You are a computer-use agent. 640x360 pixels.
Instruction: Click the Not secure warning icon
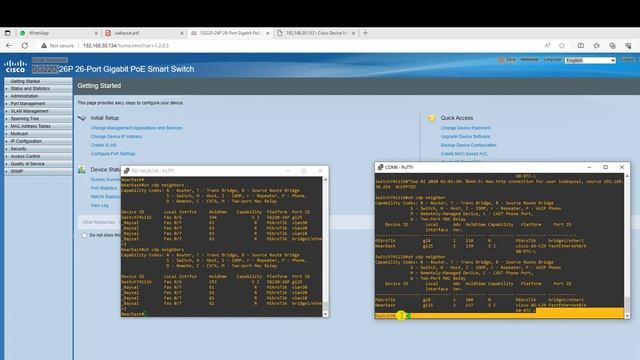coord(44,45)
